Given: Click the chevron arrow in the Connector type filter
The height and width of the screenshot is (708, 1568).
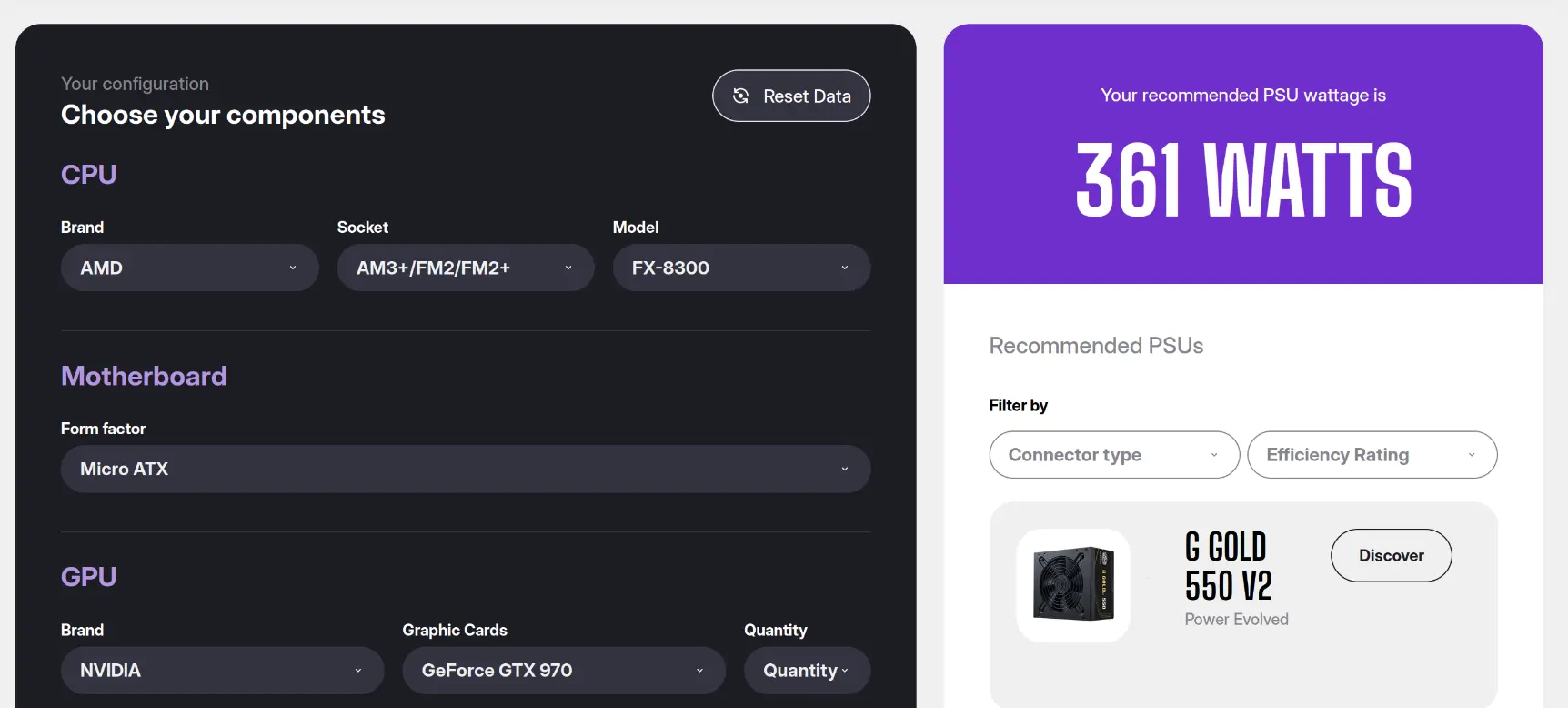Looking at the screenshot, I should coord(1213,455).
